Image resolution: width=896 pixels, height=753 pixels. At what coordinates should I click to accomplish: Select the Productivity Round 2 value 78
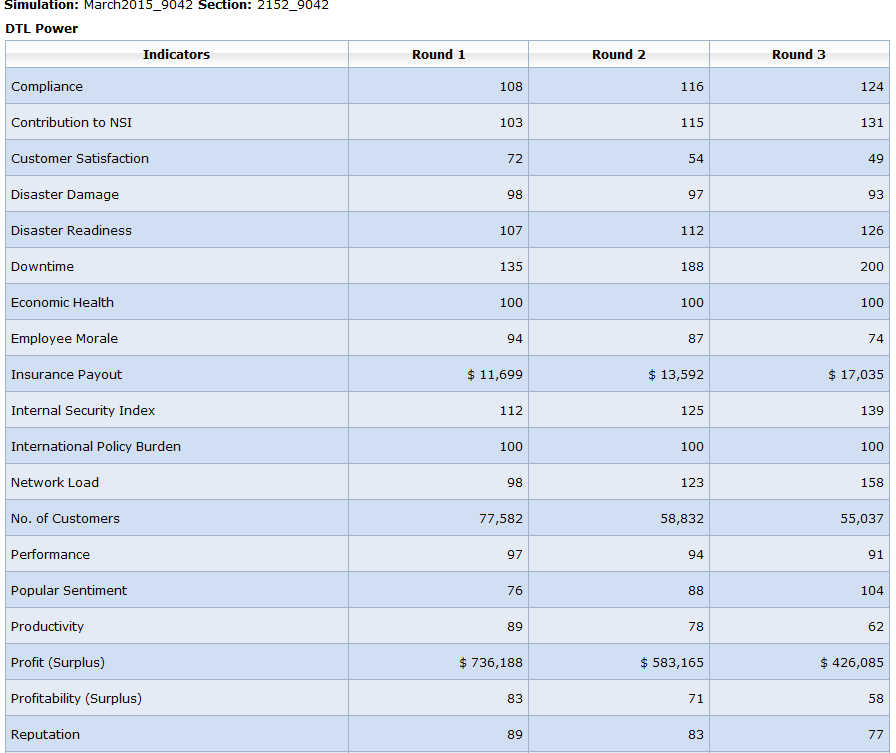(x=695, y=627)
